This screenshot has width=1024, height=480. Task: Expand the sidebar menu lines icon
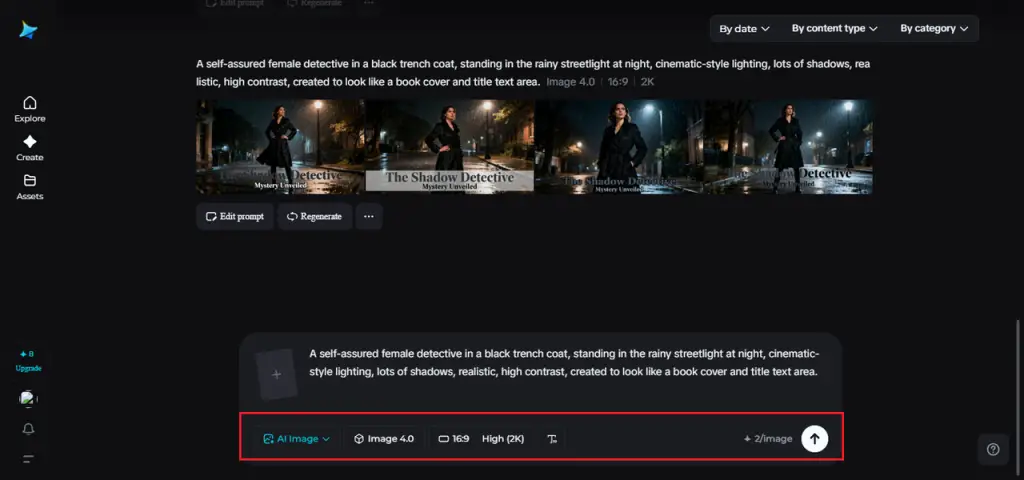[x=28, y=459]
